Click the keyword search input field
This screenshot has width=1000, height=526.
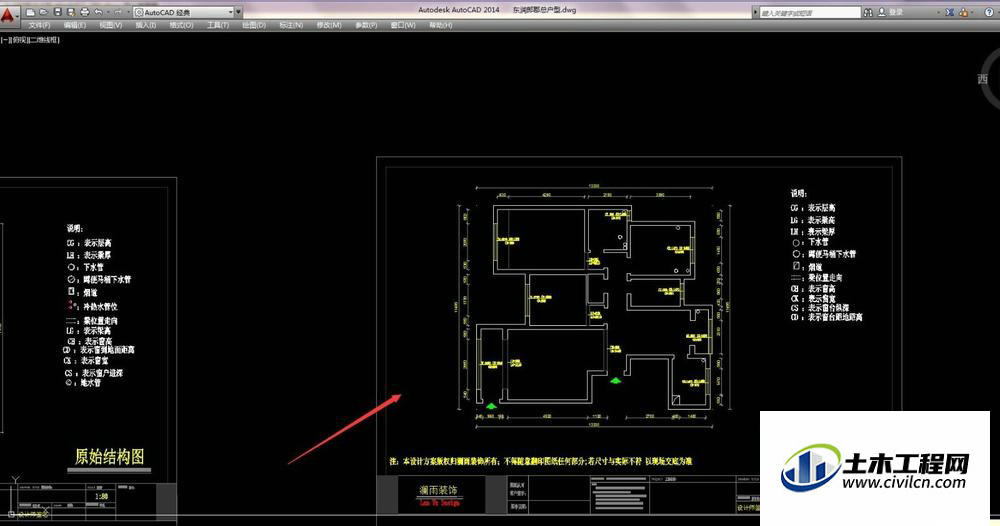click(810, 12)
